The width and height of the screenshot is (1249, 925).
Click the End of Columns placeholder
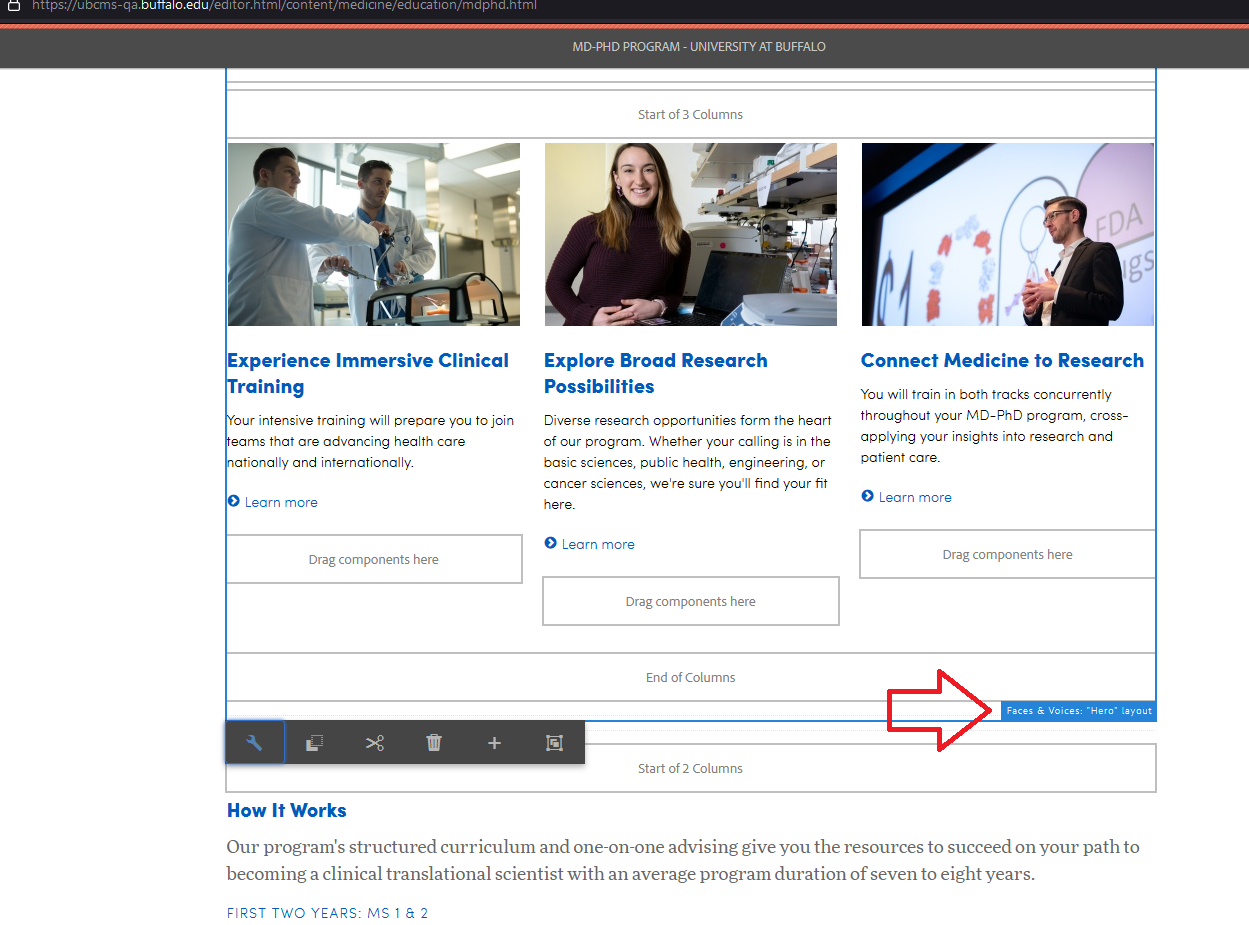690,677
